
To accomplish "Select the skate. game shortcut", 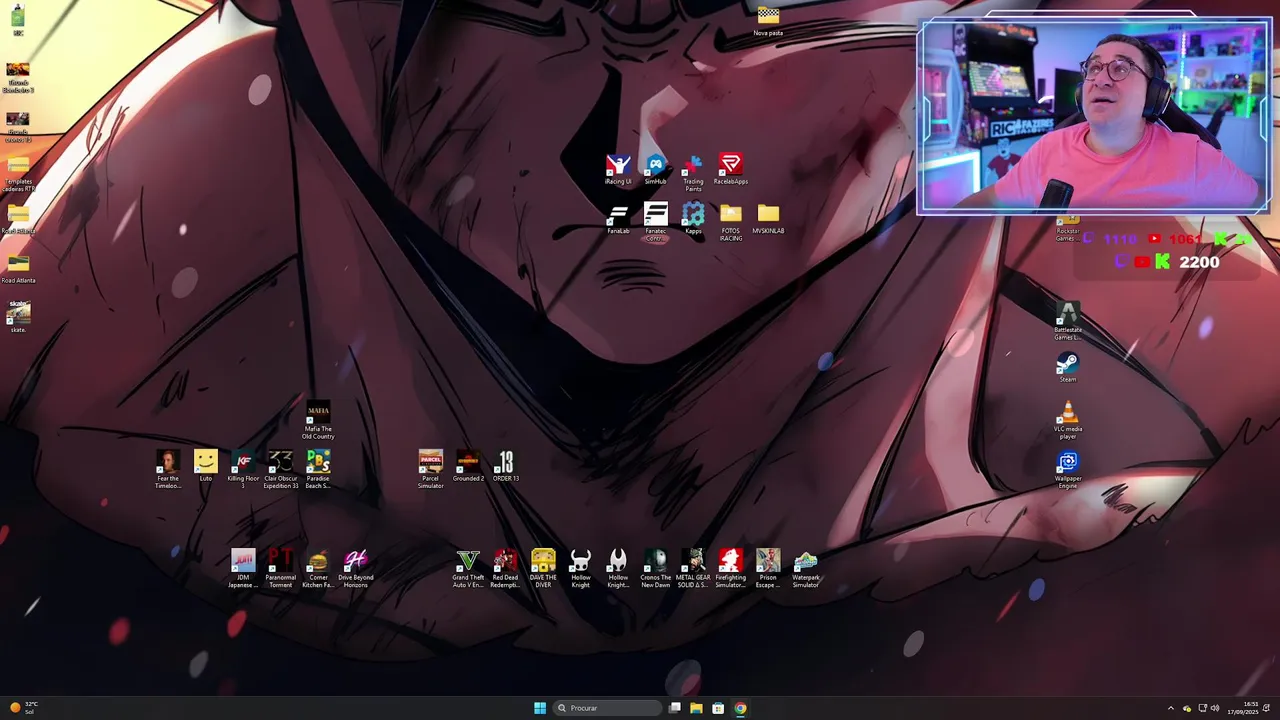I will point(18,317).
